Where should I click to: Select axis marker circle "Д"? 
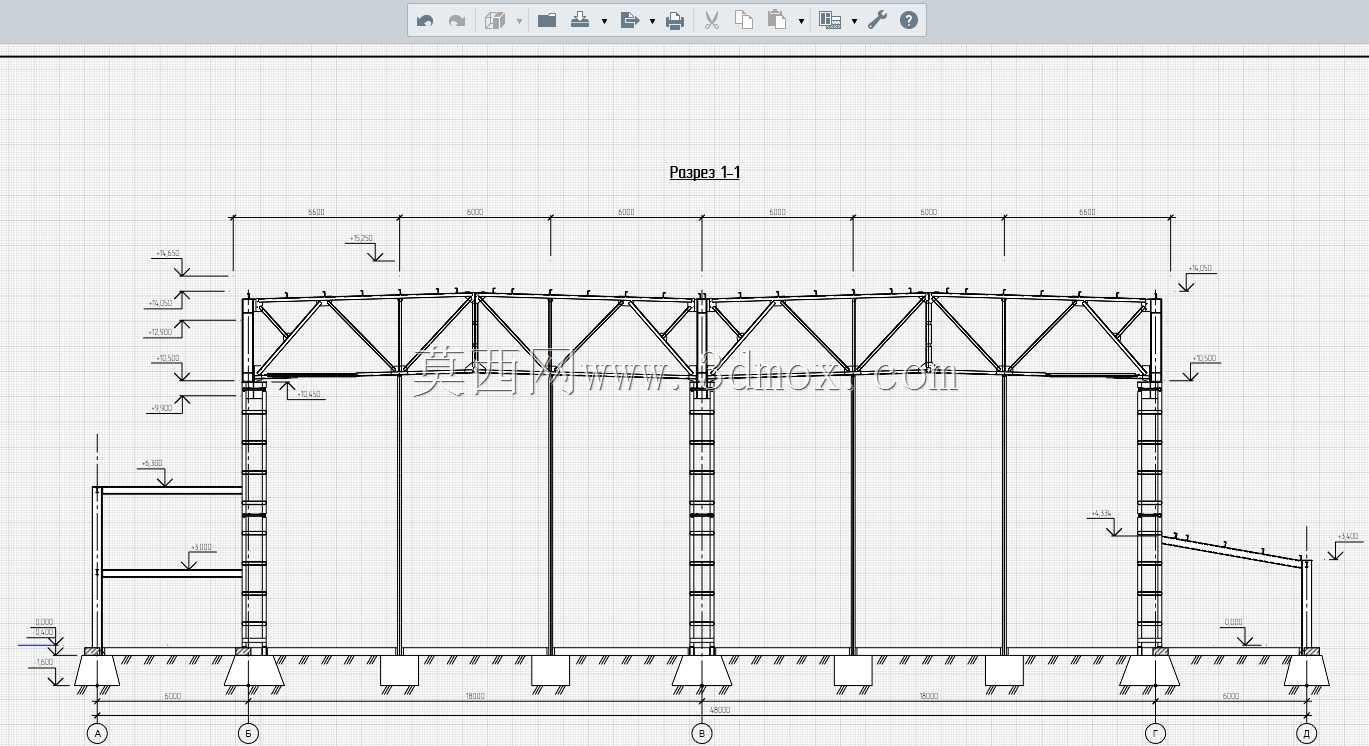1307,734
